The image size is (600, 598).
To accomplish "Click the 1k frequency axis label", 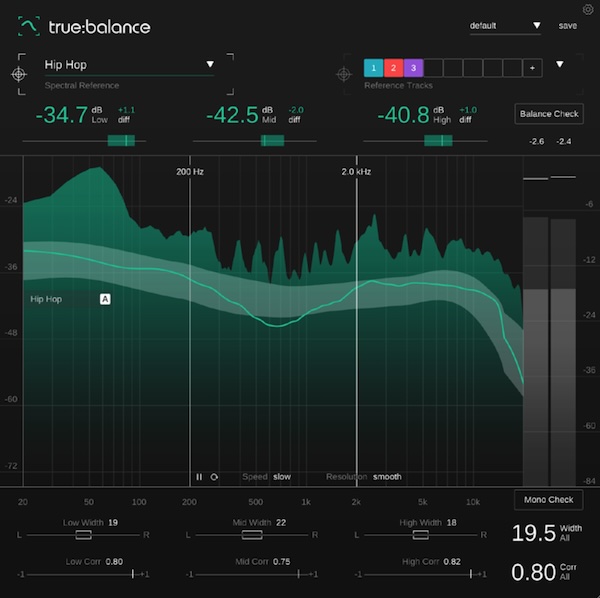I will point(306,502).
